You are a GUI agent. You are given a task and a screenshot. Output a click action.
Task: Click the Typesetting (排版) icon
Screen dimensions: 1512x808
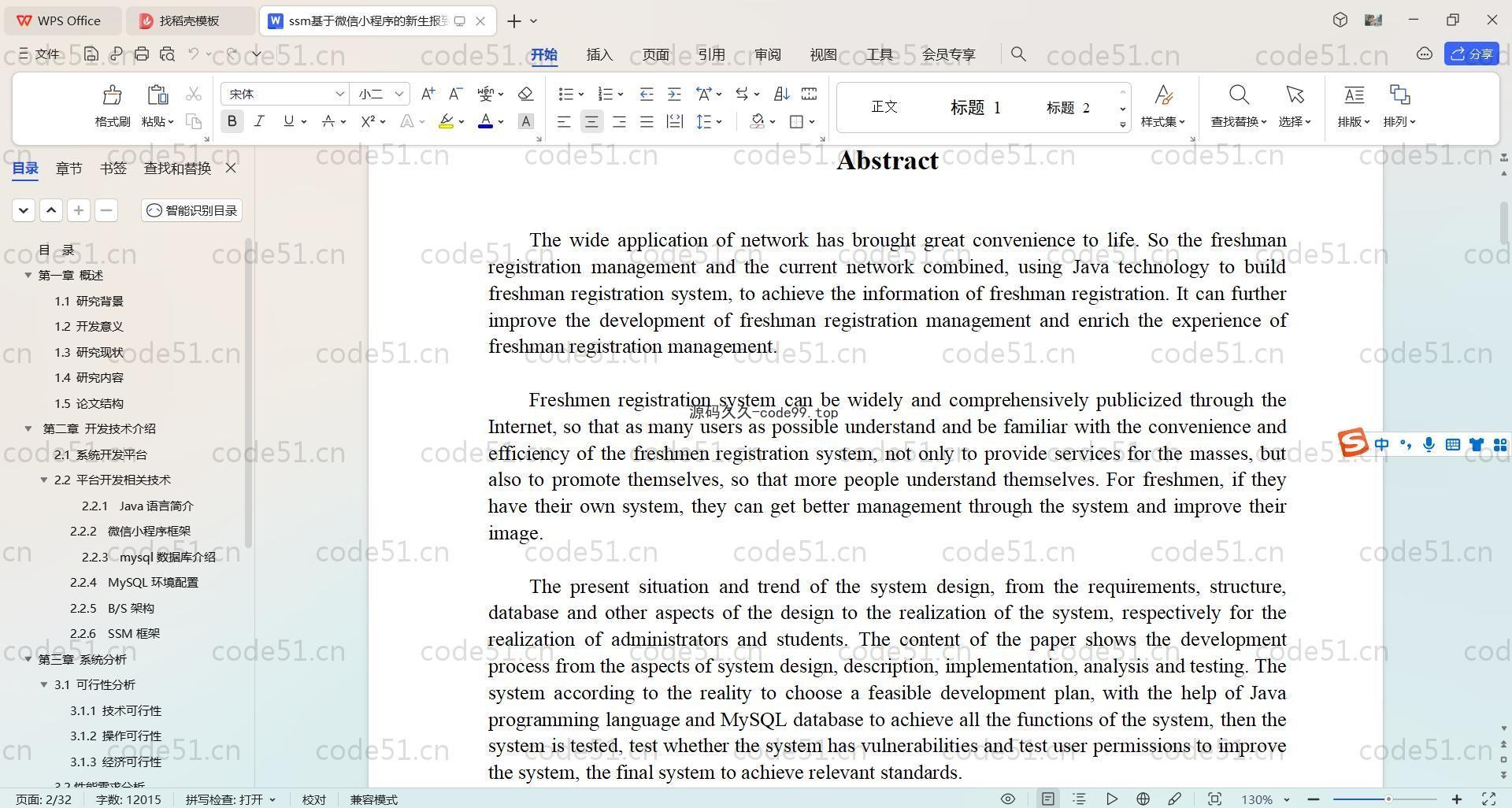(1354, 95)
